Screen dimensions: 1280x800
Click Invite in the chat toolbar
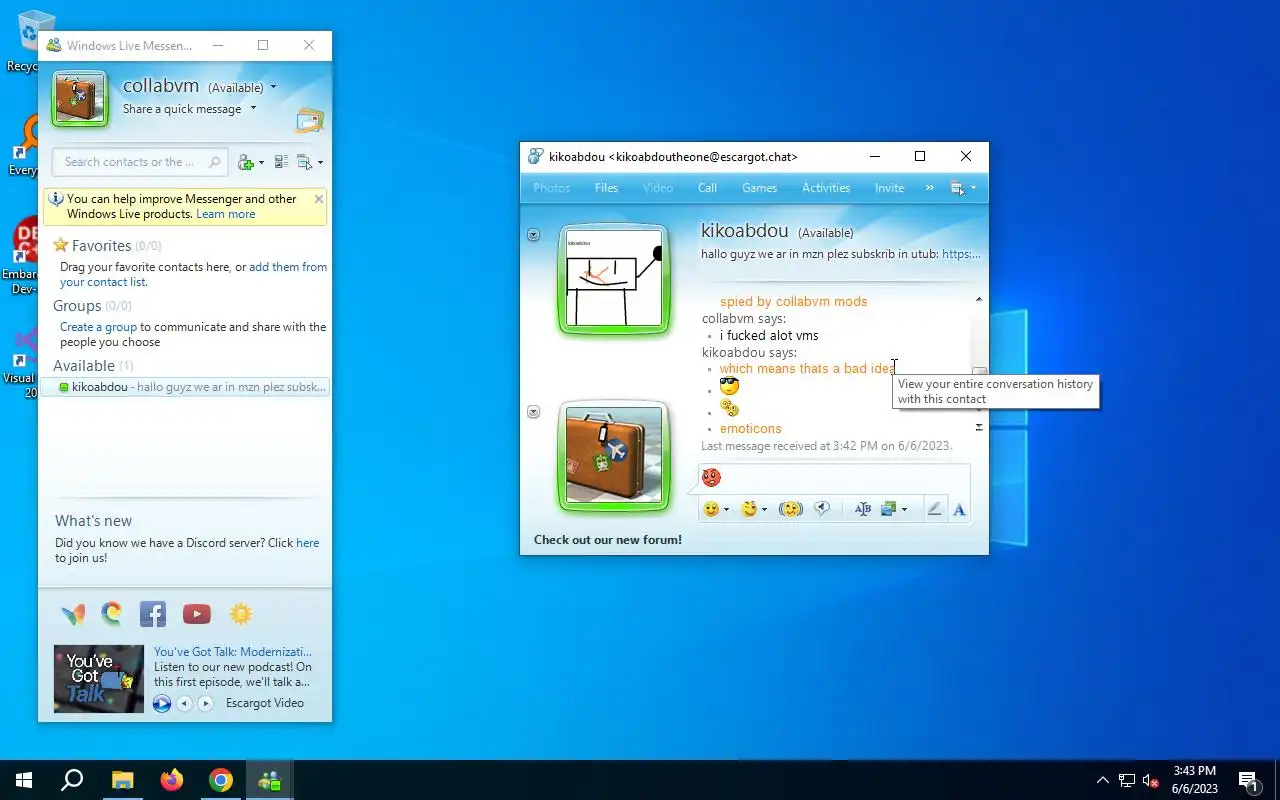tap(889, 188)
